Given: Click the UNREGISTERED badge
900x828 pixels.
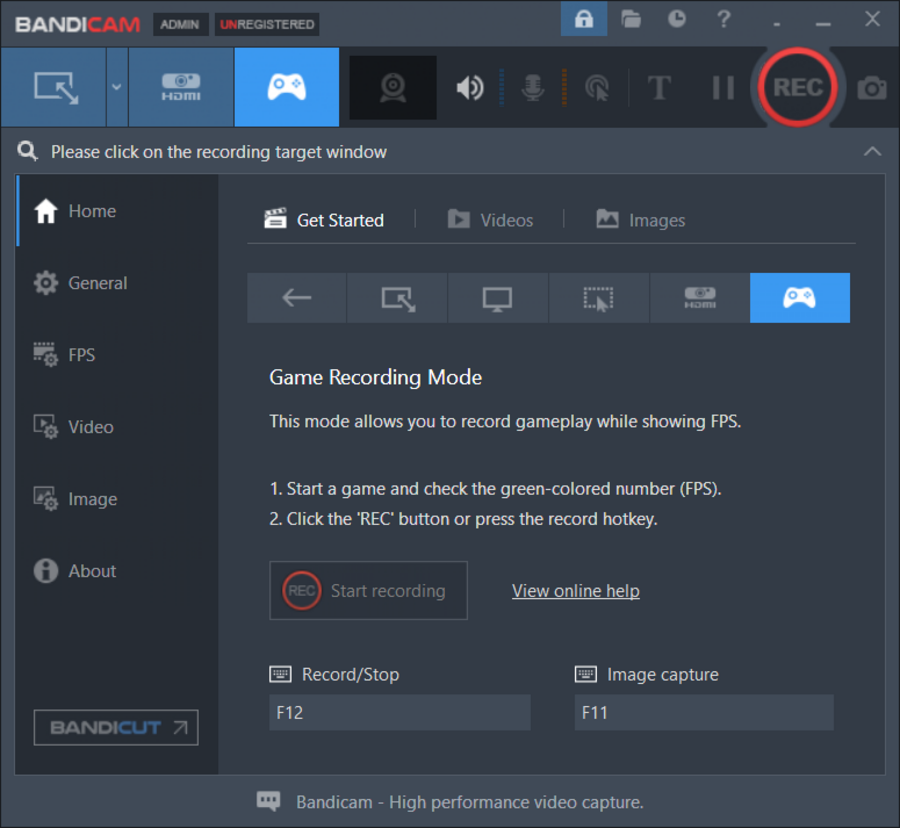Looking at the screenshot, I should click(267, 25).
